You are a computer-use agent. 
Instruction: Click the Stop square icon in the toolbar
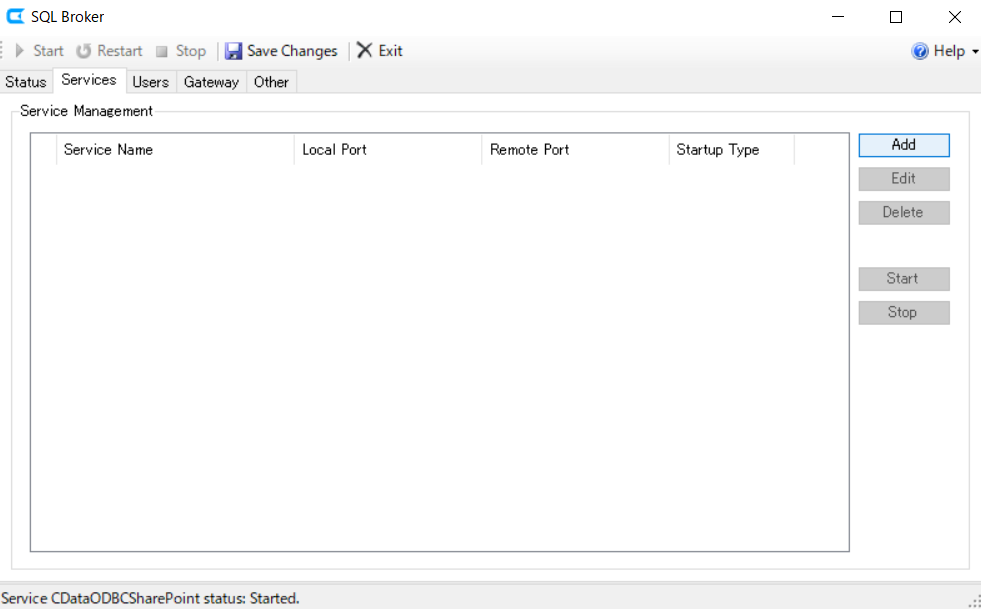click(161, 50)
